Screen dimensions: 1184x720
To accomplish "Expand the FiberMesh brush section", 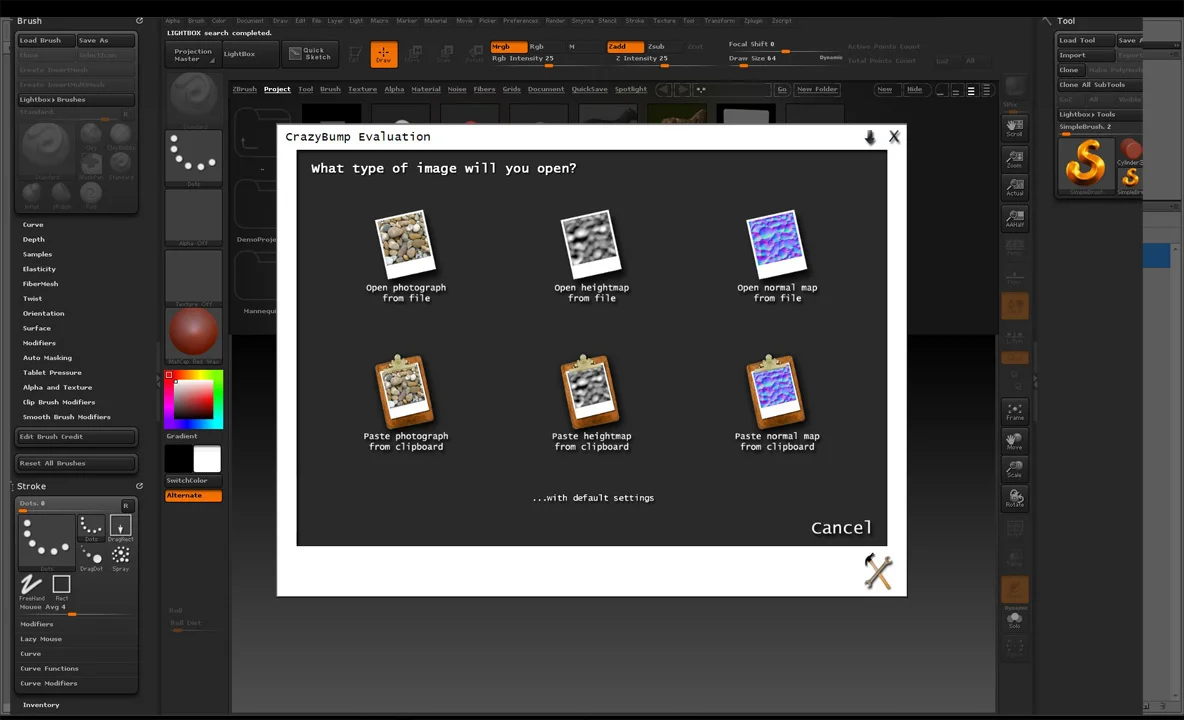I will (x=41, y=284).
